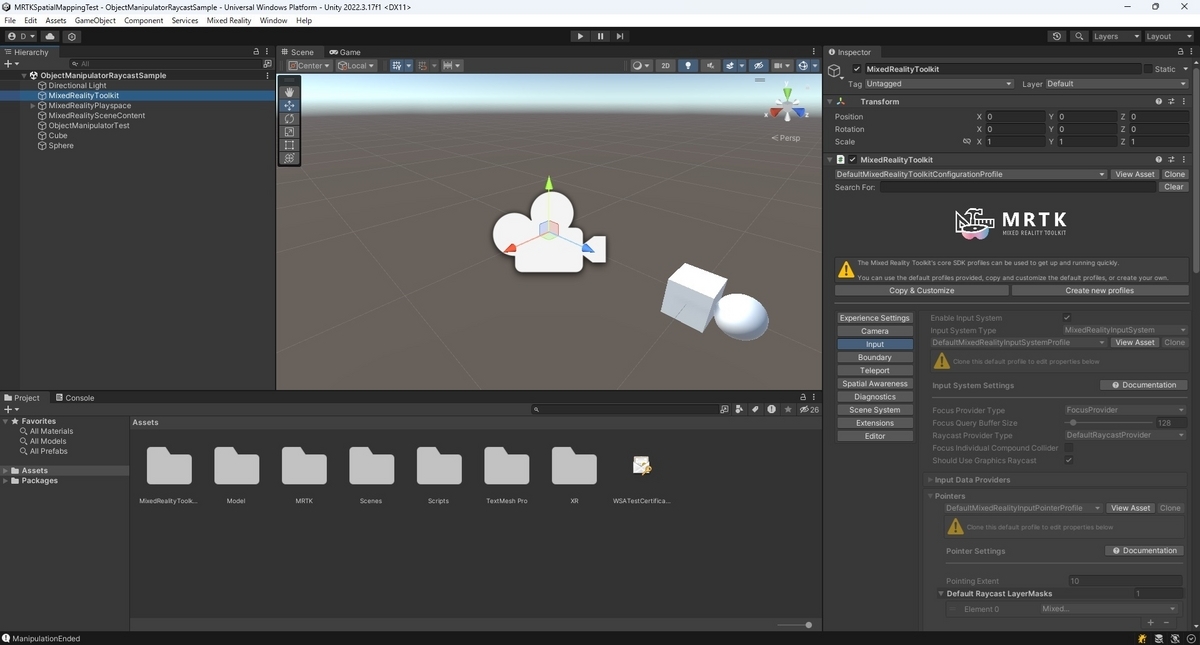Select the Scale tool
1200x645 pixels.
[289, 131]
